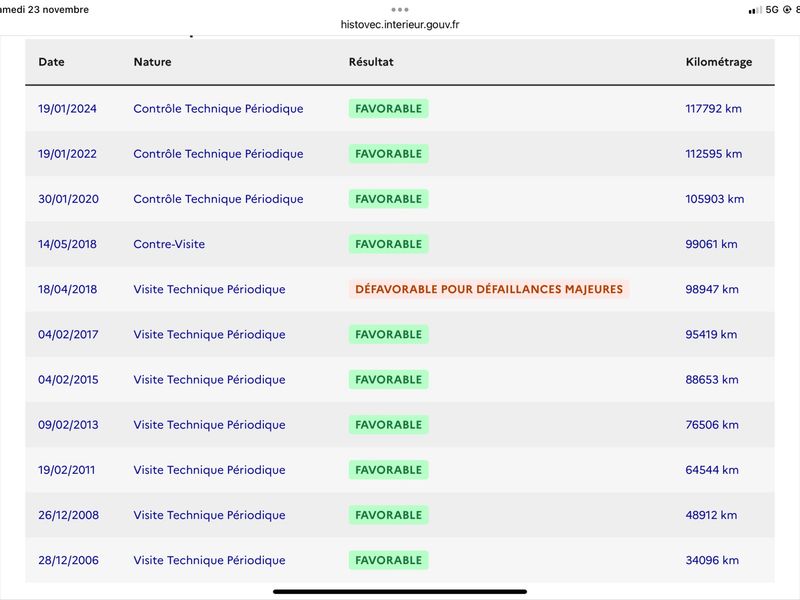
Task: Click the Kilométrage column header
Action: (718, 62)
